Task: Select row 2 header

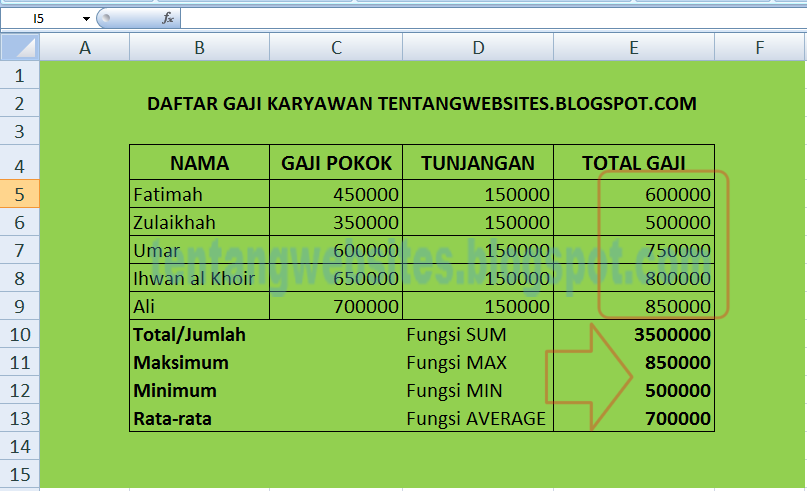Action: coord(20,103)
